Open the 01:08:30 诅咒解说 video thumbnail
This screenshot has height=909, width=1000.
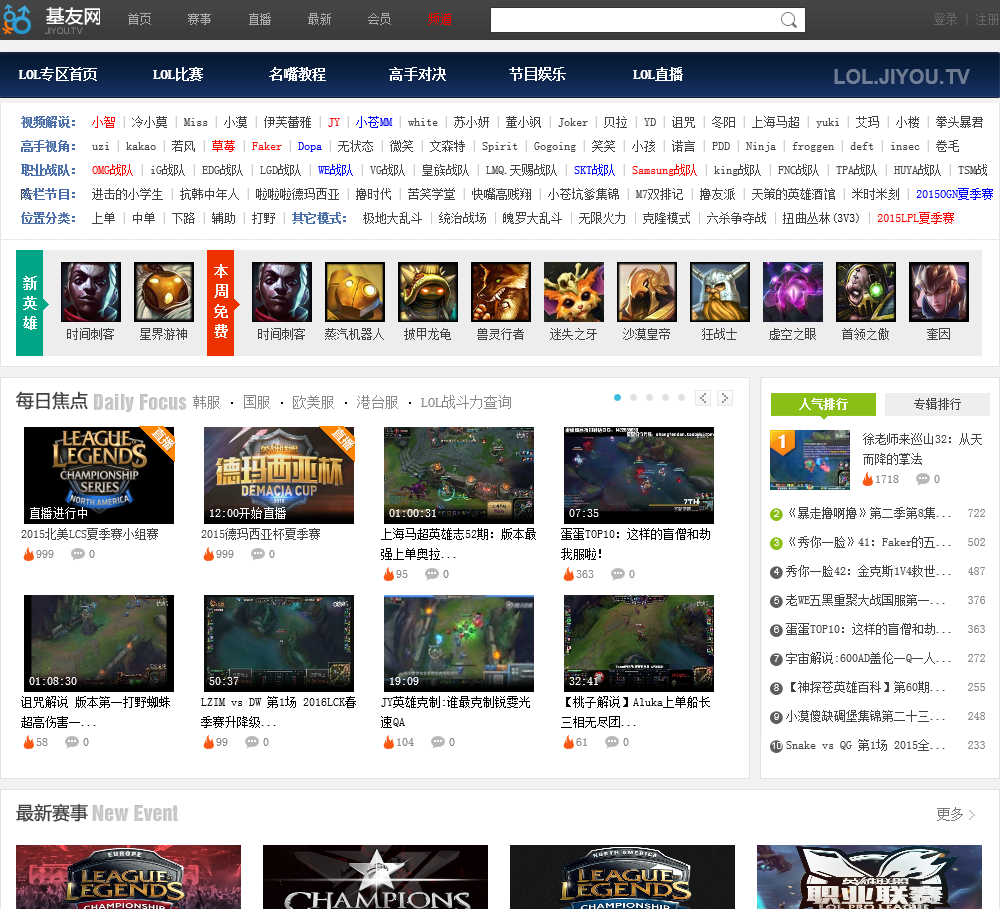click(99, 643)
